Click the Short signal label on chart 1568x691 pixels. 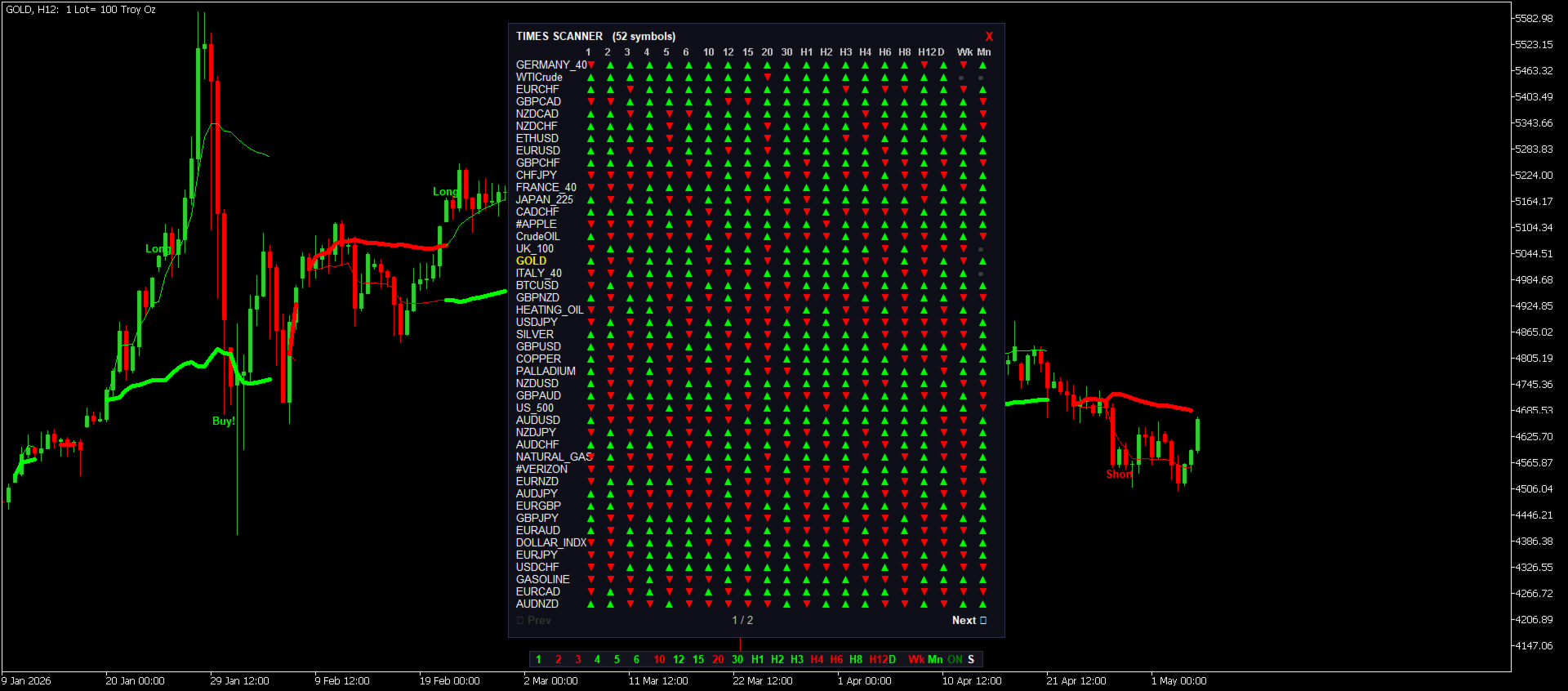1120,475
